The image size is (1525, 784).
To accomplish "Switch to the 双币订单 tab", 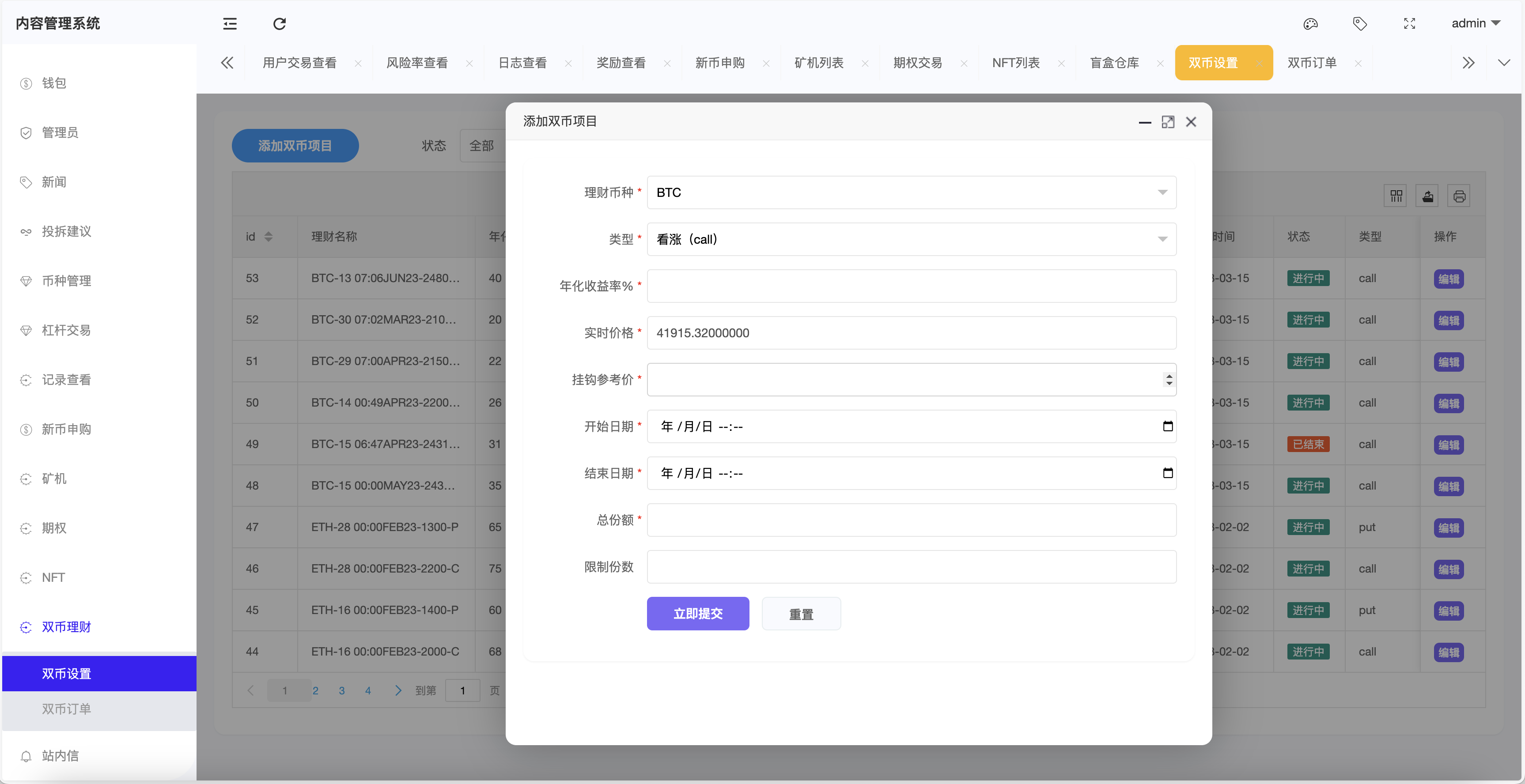I will (x=1312, y=62).
